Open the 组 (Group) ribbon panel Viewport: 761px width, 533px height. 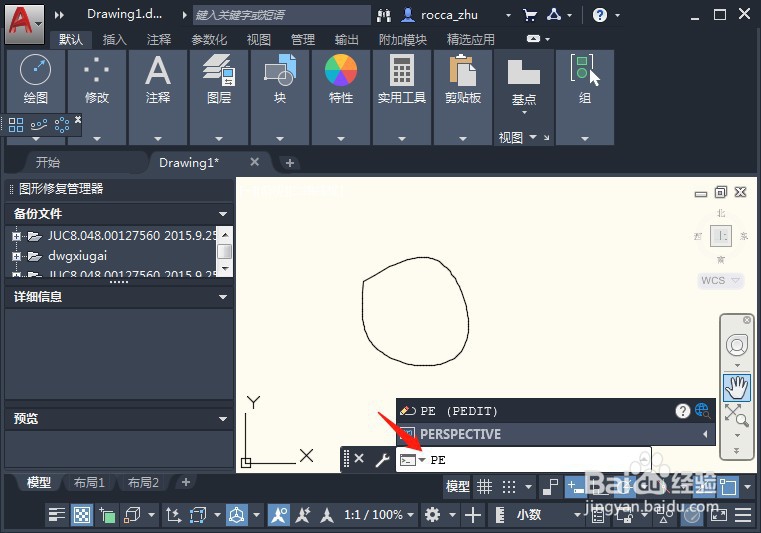click(x=585, y=80)
